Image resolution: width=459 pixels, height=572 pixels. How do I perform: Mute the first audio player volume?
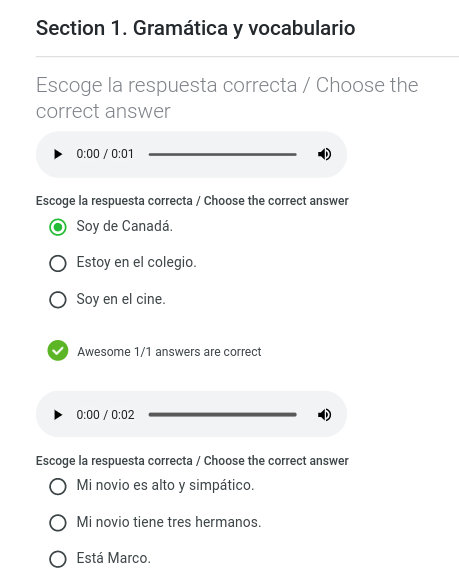click(324, 154)
